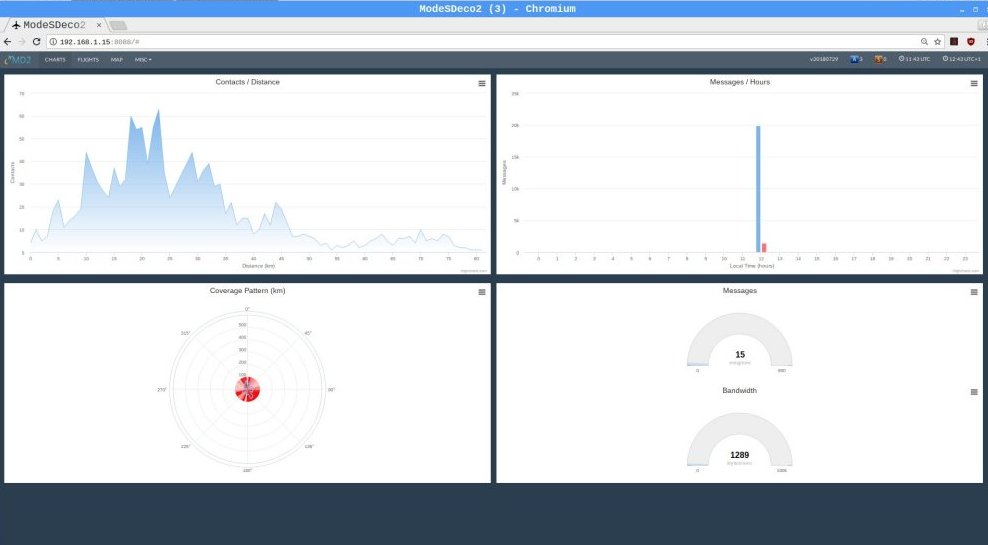Click the red coverage area in the polar chart
The width and height of the screenshot is (988, 545).
point(248,389)
